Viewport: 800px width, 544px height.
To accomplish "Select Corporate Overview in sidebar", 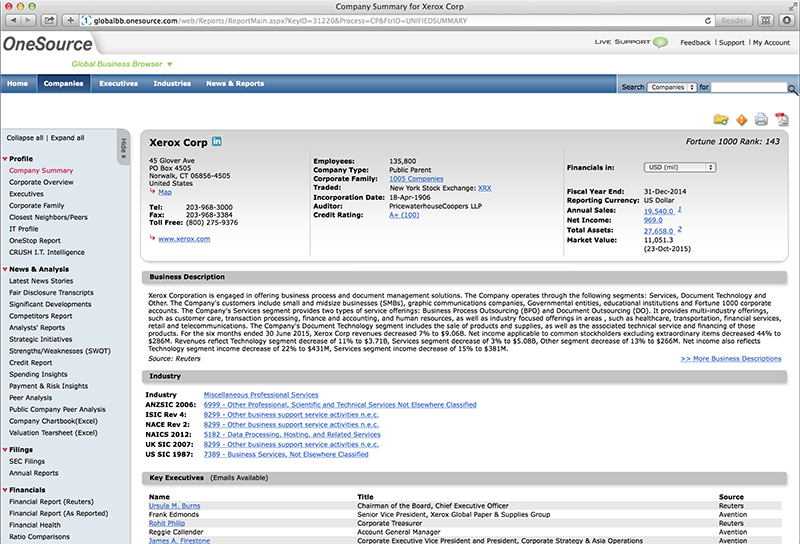I will 41,182.
